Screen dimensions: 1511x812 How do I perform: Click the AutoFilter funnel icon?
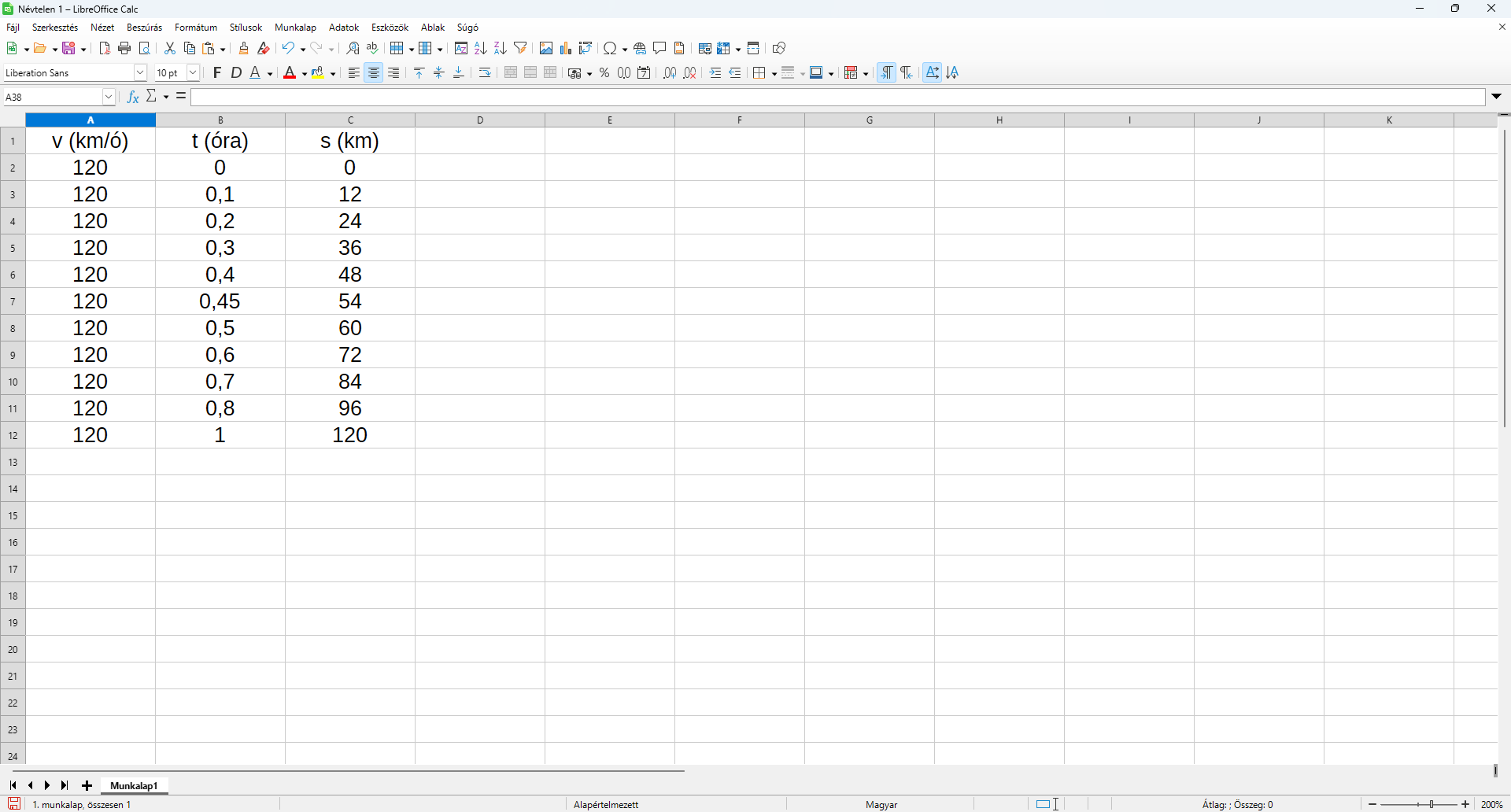pyautogui.click(x=520, y=49)
